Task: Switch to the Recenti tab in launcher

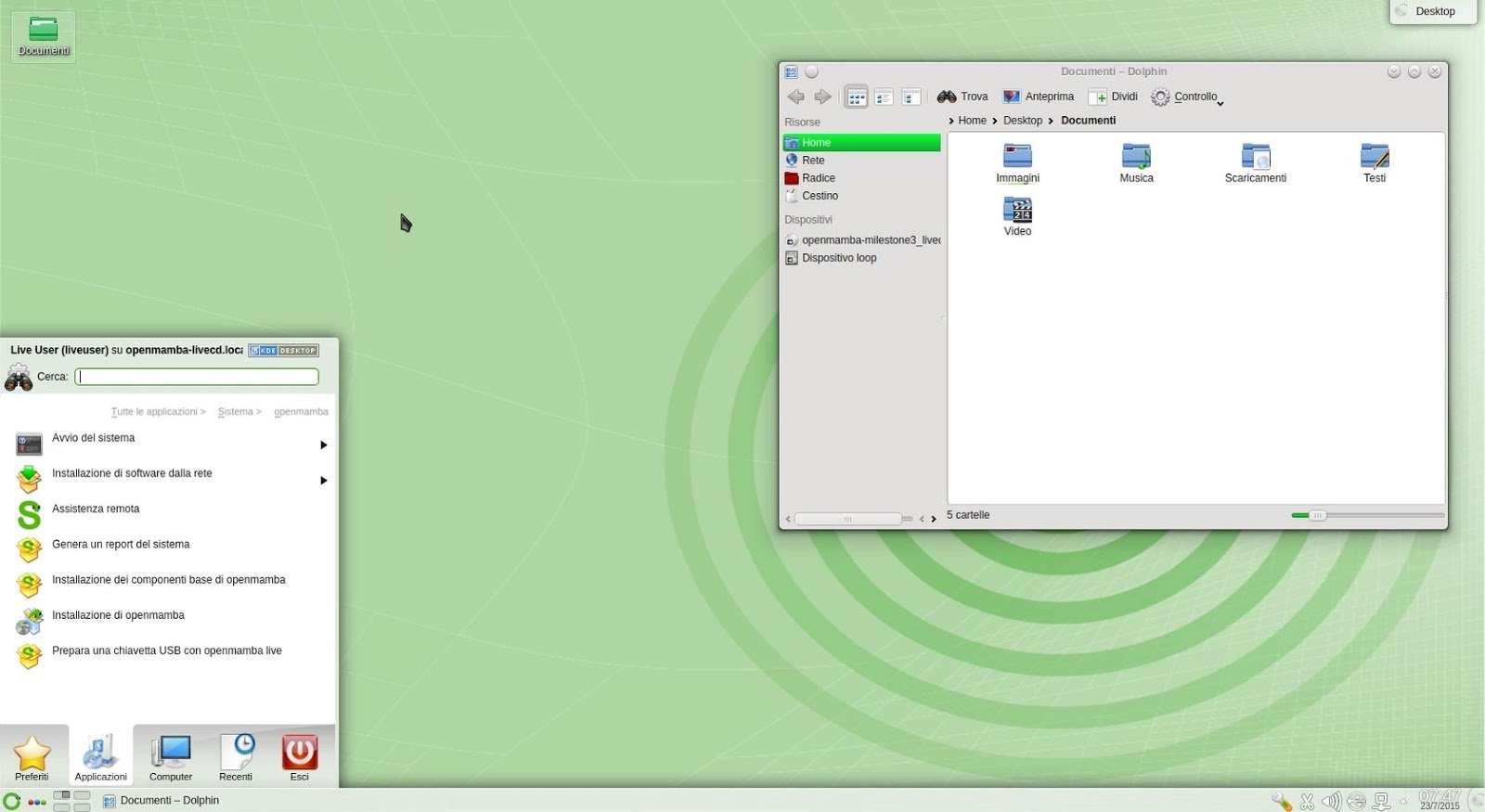Action: pyautogui.click(x=236, y=757)
